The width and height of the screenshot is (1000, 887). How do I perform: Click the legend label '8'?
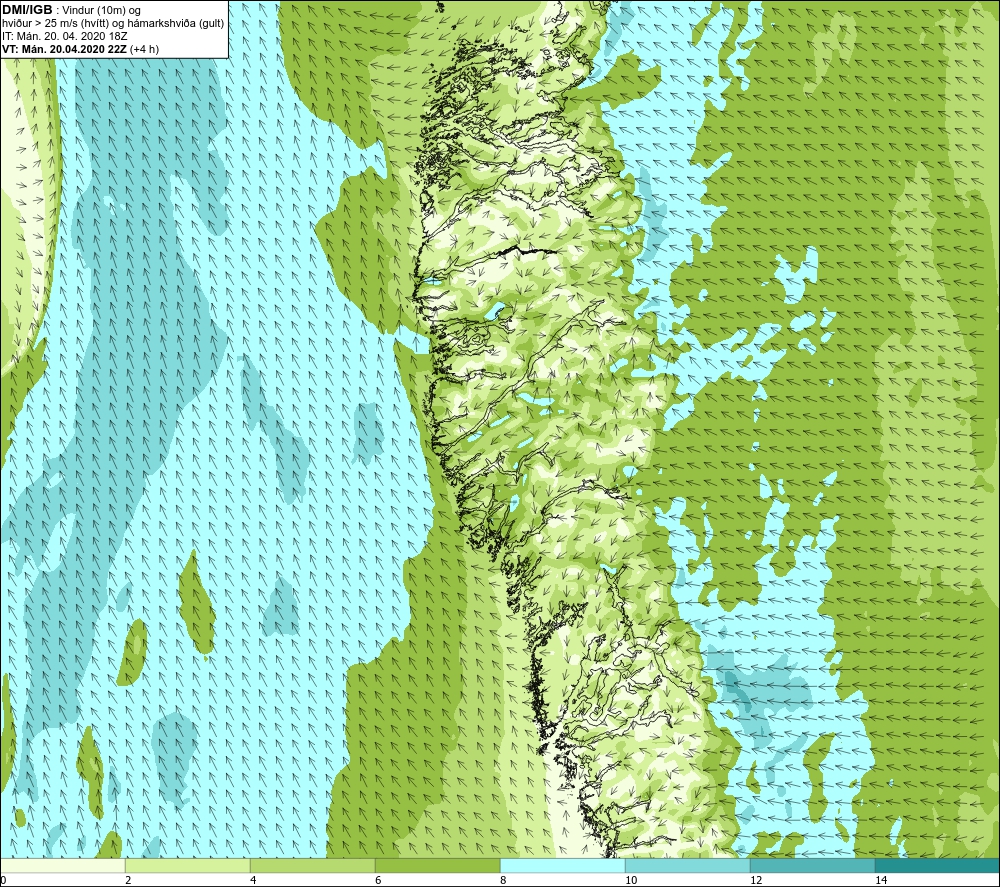click(x=503, y=881)
